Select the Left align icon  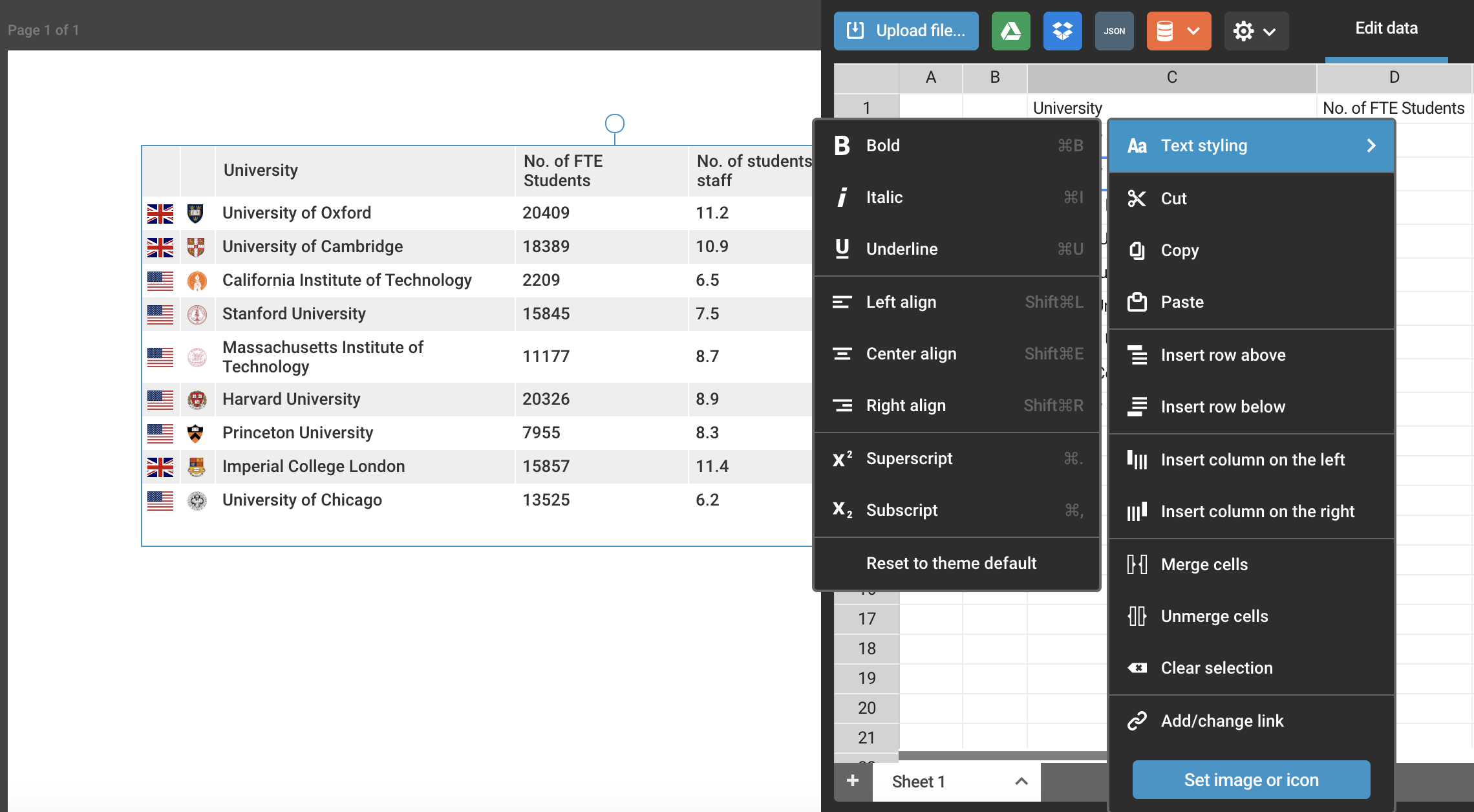pyautogui.click(x=839, y=302)
